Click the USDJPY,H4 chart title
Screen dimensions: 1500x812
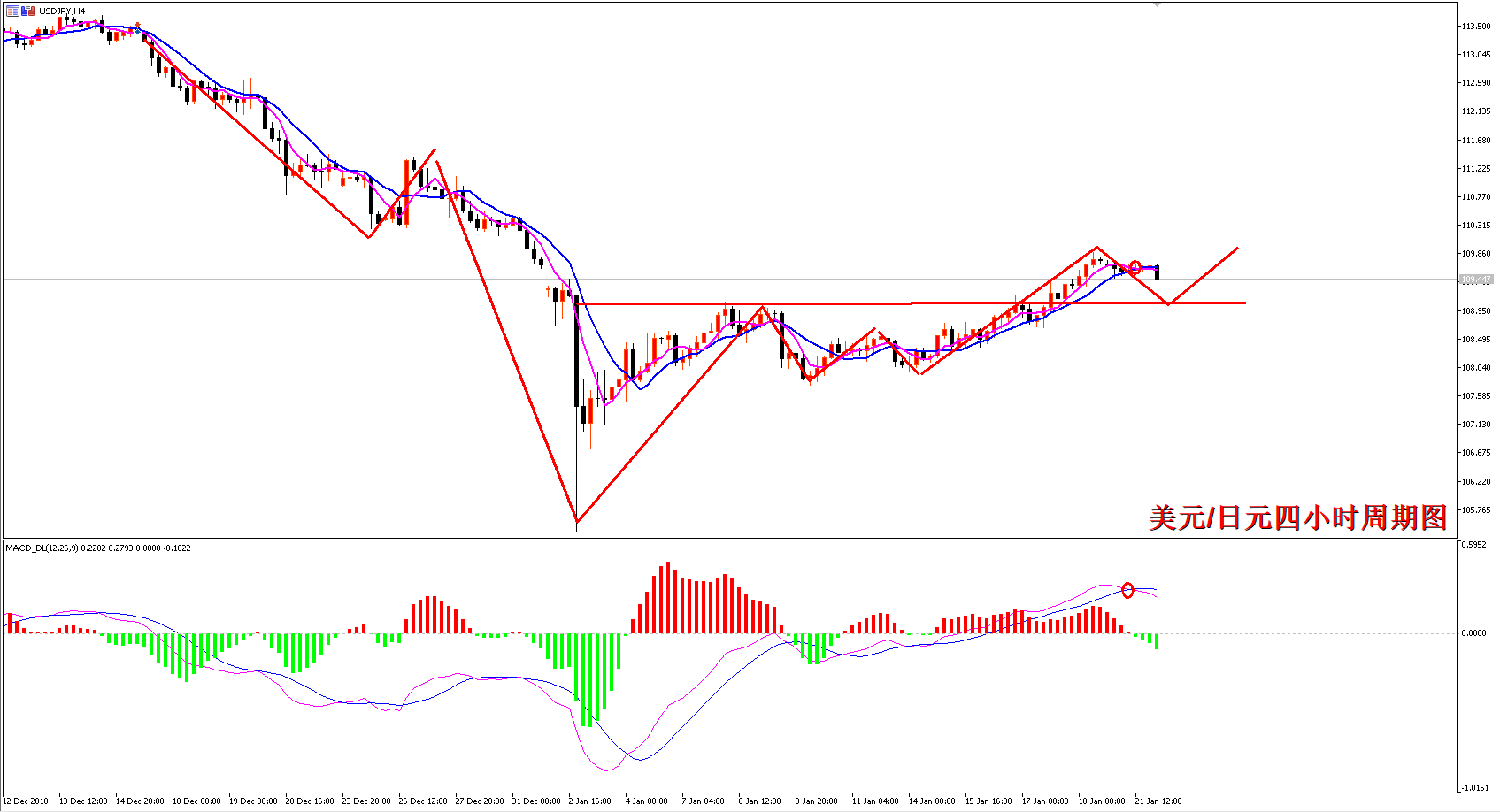click(x=62, y=11)
